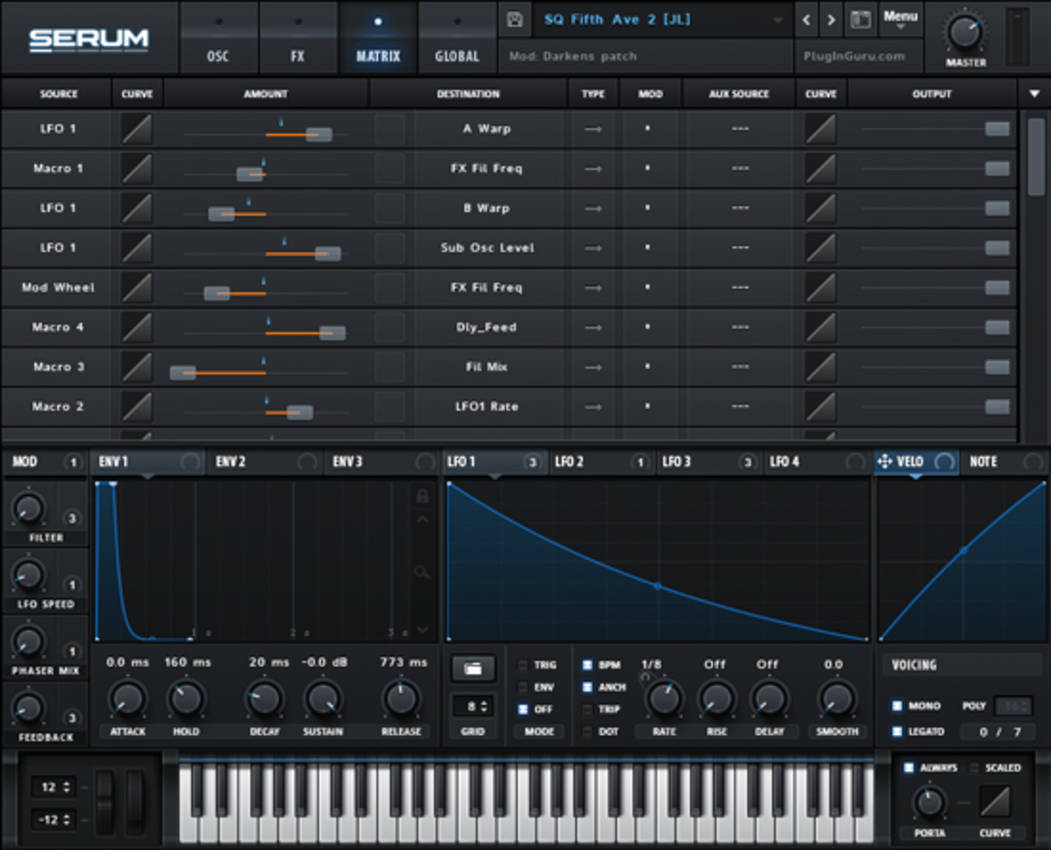This screenshot has width=1051, height=850.
Task: Click type arrow in the A Warp row
Action: pyautogui.click(x=593, y=129)
